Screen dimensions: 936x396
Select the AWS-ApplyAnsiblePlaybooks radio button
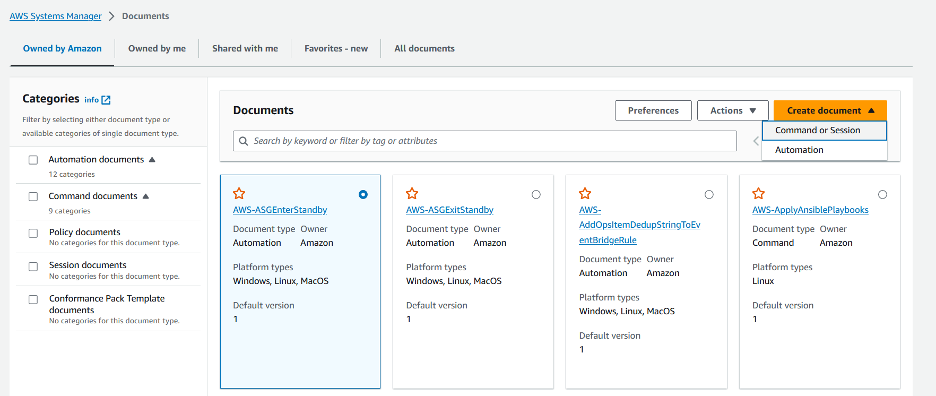[883, 195]
